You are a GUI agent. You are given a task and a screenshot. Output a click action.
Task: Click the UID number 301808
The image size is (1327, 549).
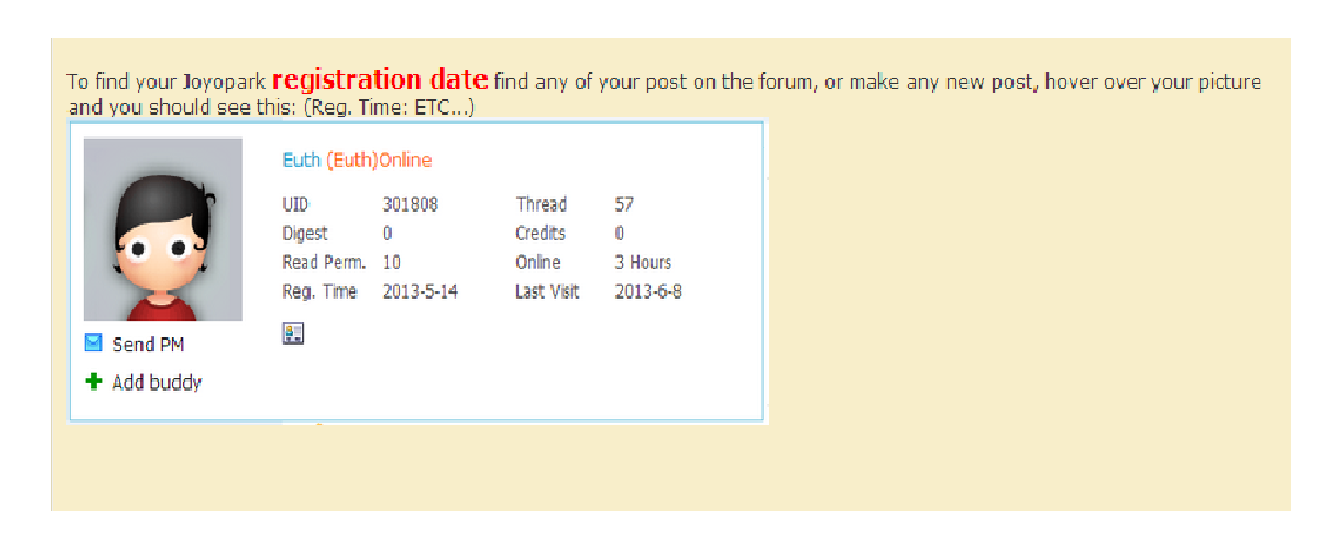[410, 204]
